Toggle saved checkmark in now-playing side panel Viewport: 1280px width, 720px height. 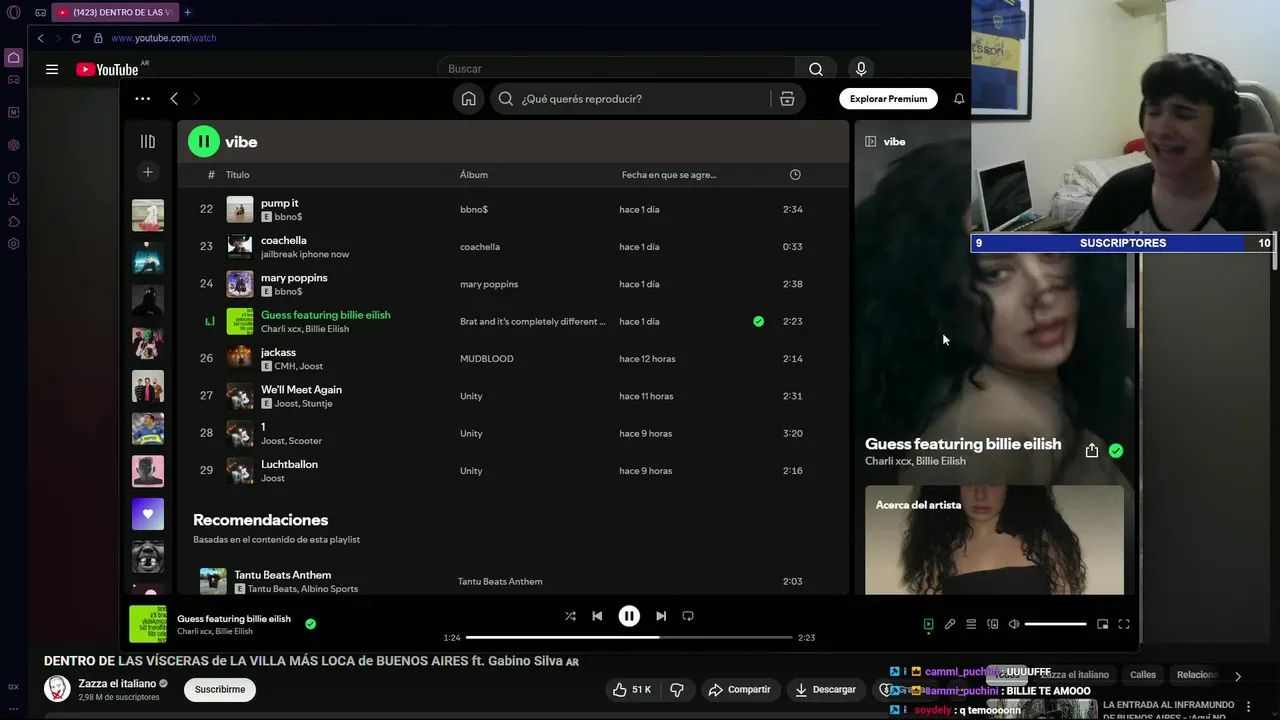coord(1116,451)
